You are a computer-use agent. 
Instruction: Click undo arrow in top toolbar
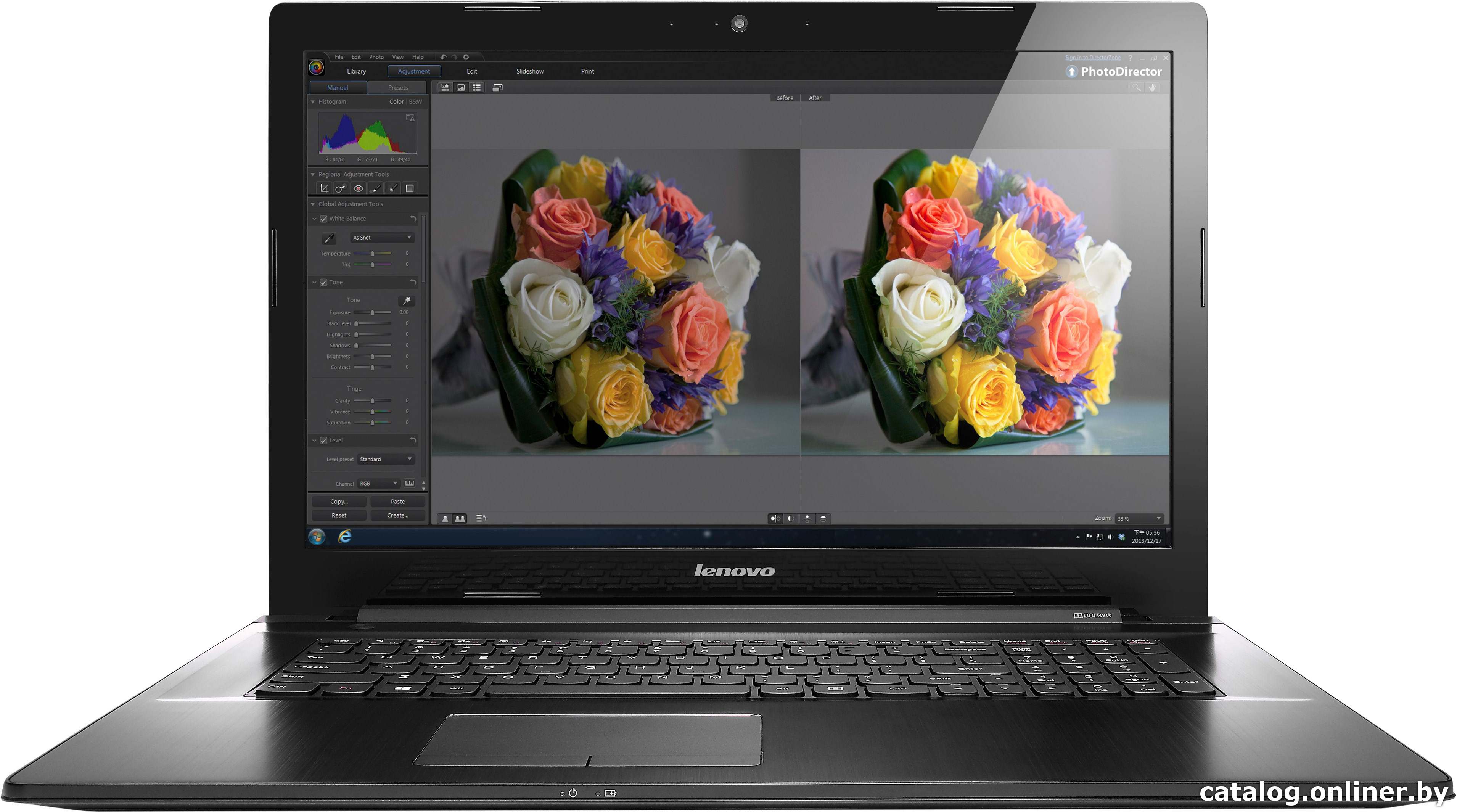pyautogui.click(x=443, y=57)
